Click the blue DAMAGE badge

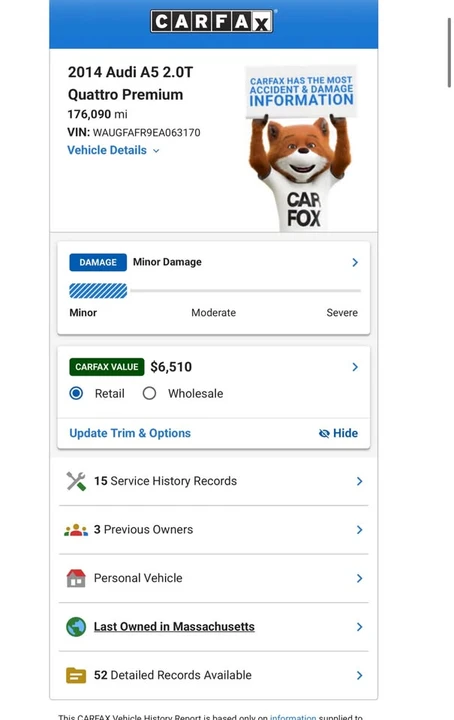(x=98, y=262)
